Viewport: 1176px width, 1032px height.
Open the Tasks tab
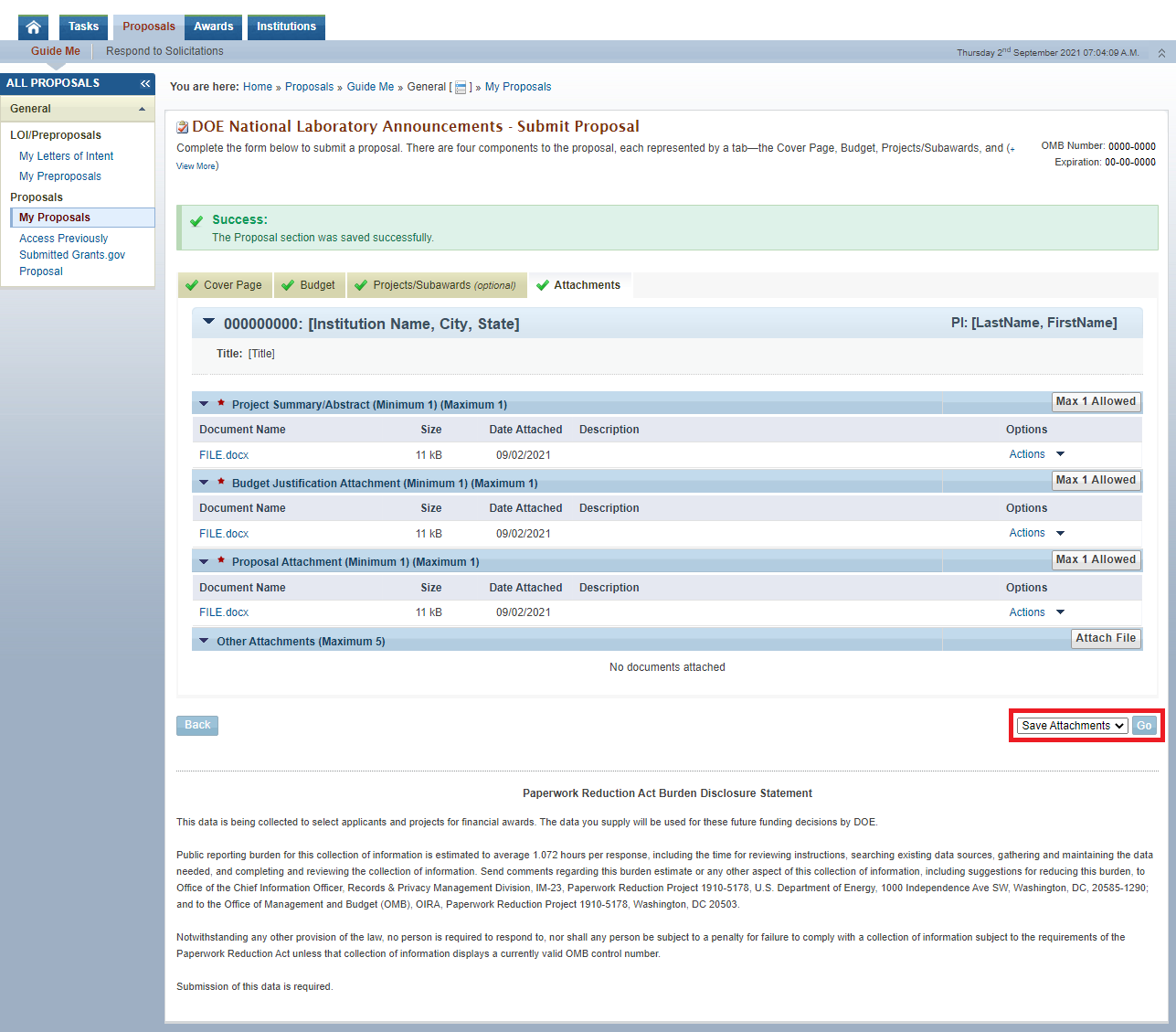(x=83, y=27)
